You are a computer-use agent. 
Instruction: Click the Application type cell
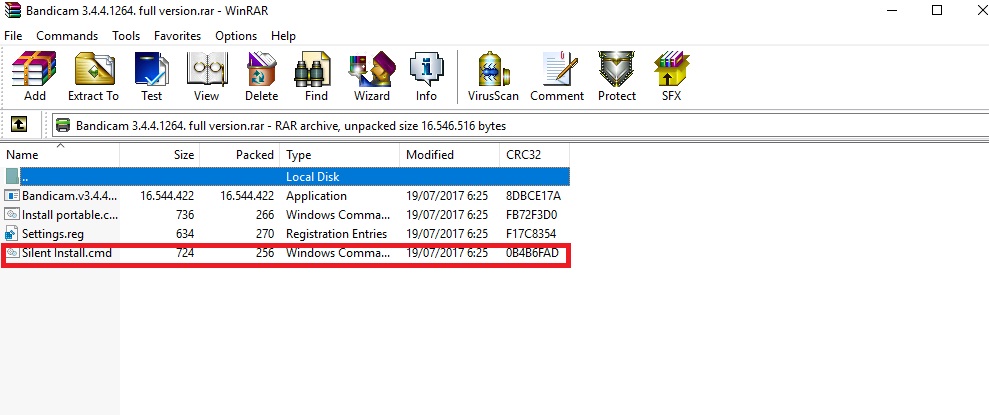coord(316,196)
